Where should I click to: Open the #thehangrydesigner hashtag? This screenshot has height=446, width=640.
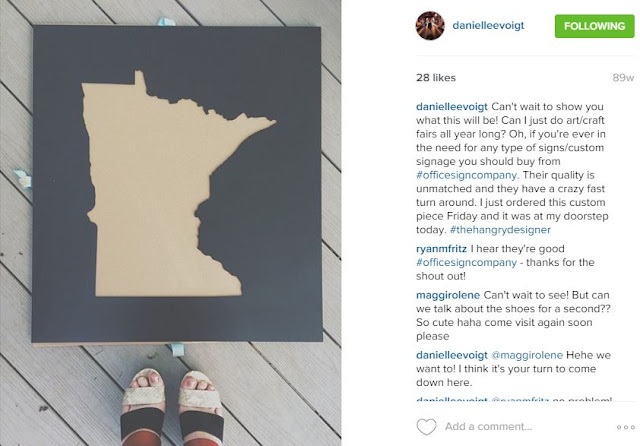point(500,230)
